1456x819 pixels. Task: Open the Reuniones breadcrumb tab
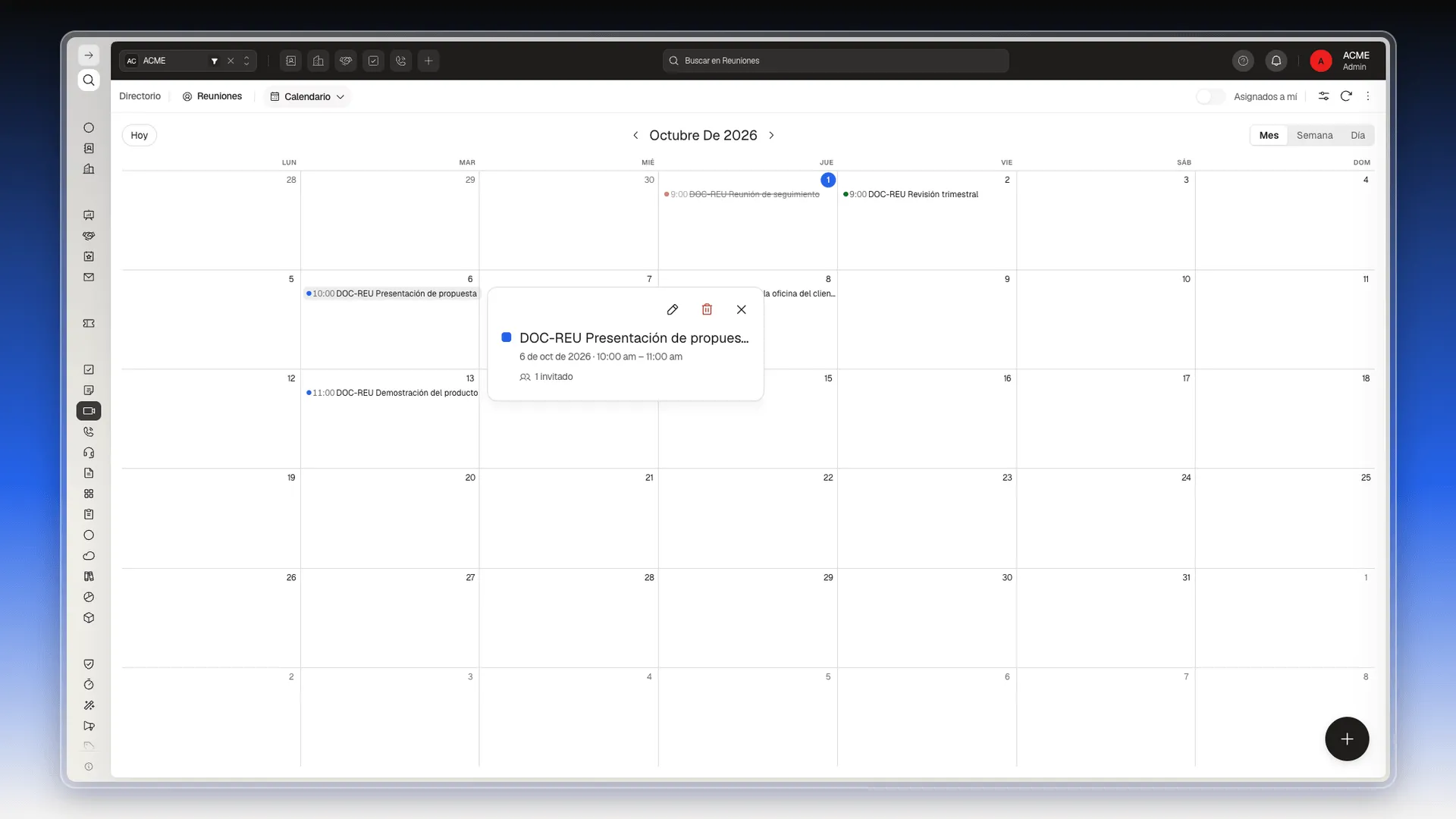tap(212, 96)
